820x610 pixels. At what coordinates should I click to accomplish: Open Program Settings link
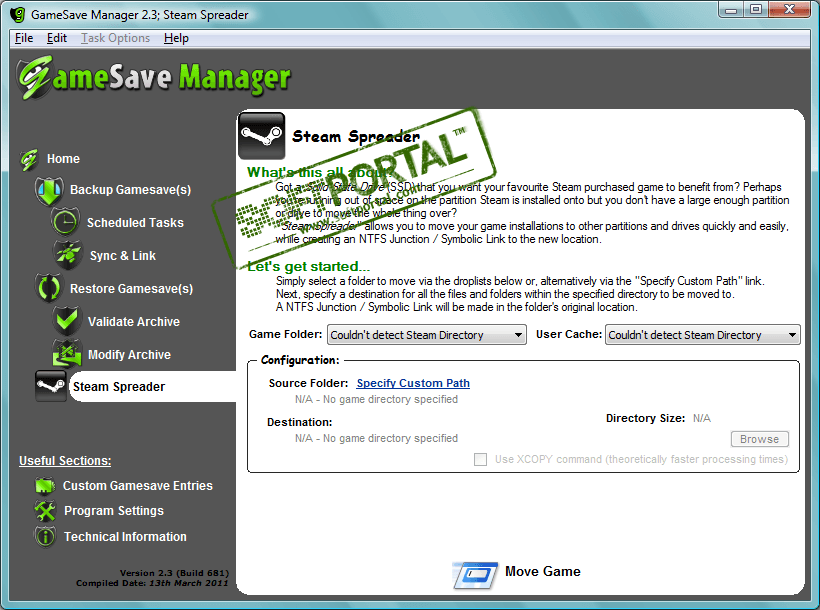coord(114,511)
